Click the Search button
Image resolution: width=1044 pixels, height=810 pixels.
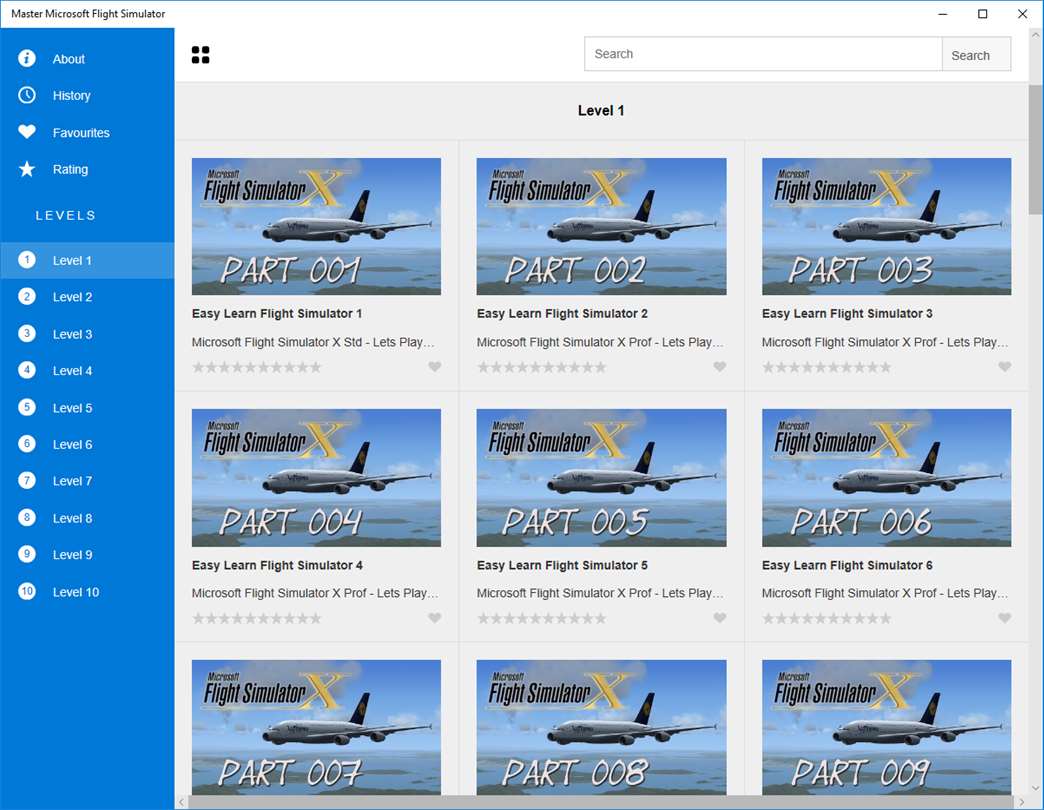coord(976,55)
